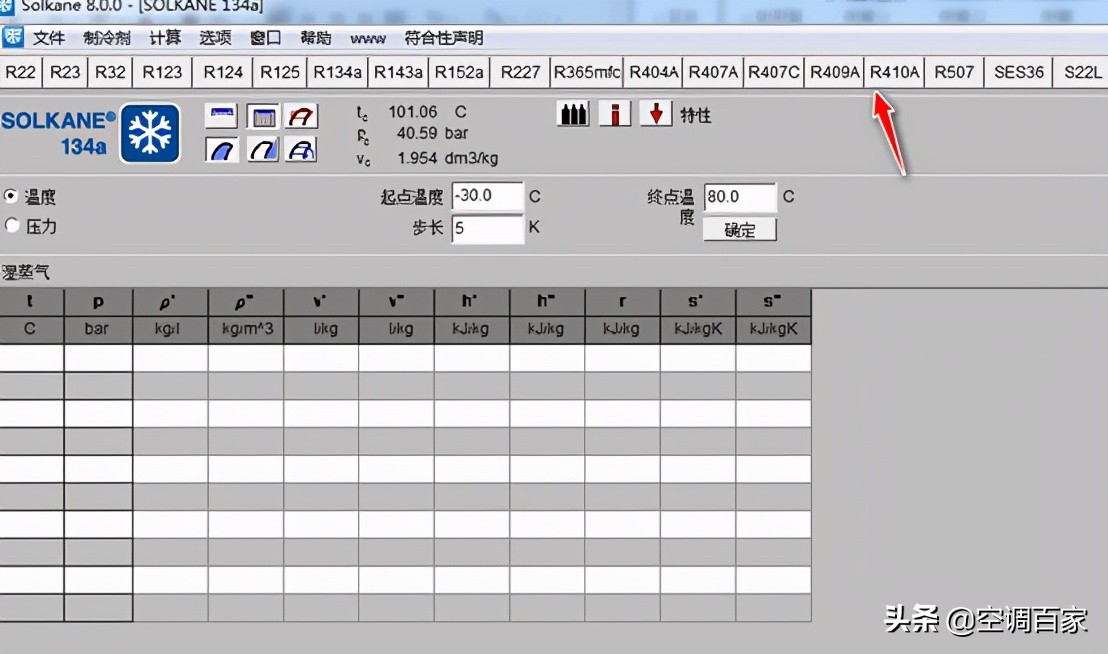Image resolution: width=1108 pixels, height=654 pixels.
Task: Open the www menu
Action: click(368, 39)
